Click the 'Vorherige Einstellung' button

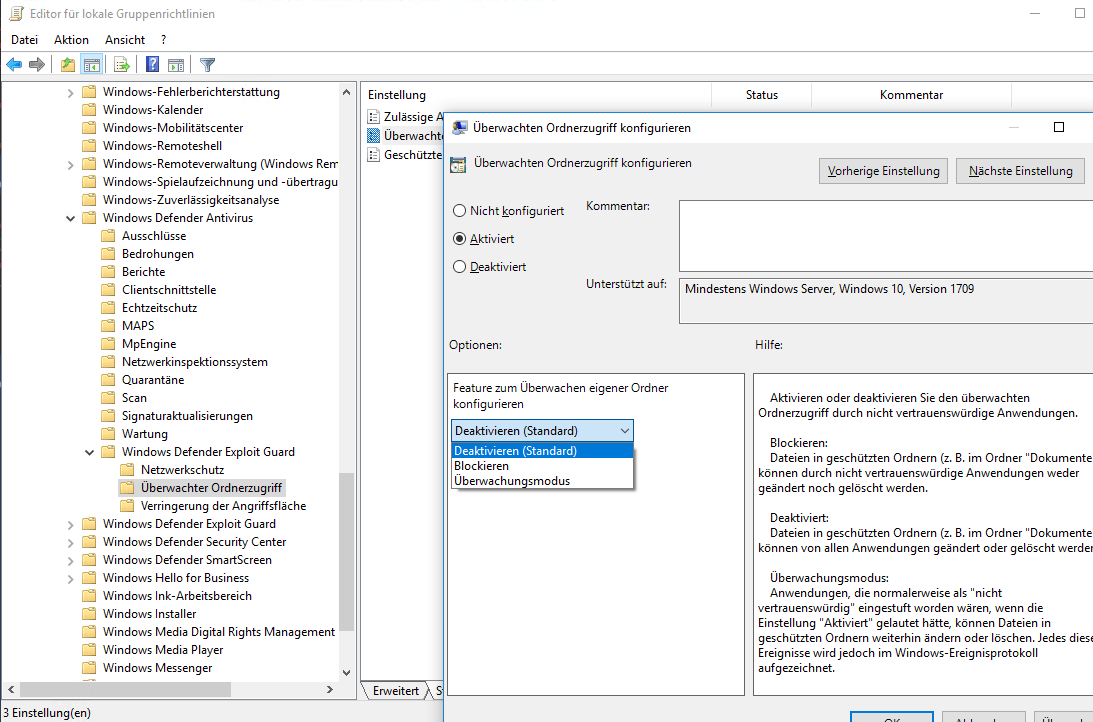click(883, 171)
